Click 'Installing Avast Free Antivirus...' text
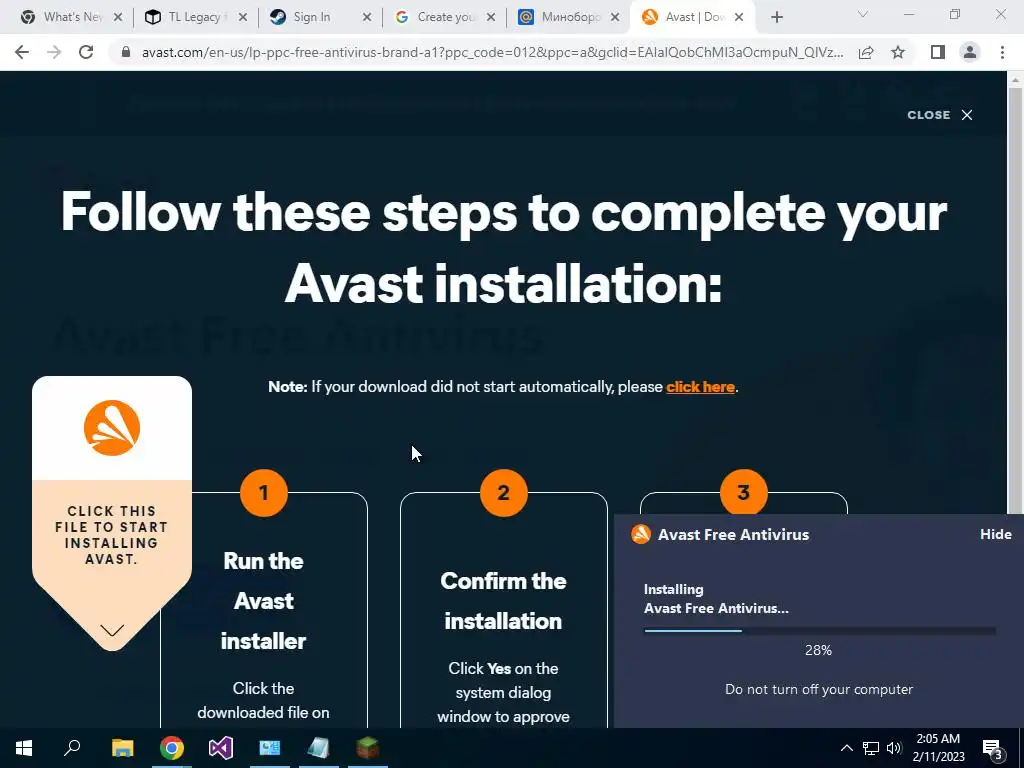The width and height of the screenshot is (1024, 768). click(x=716, y=599)
